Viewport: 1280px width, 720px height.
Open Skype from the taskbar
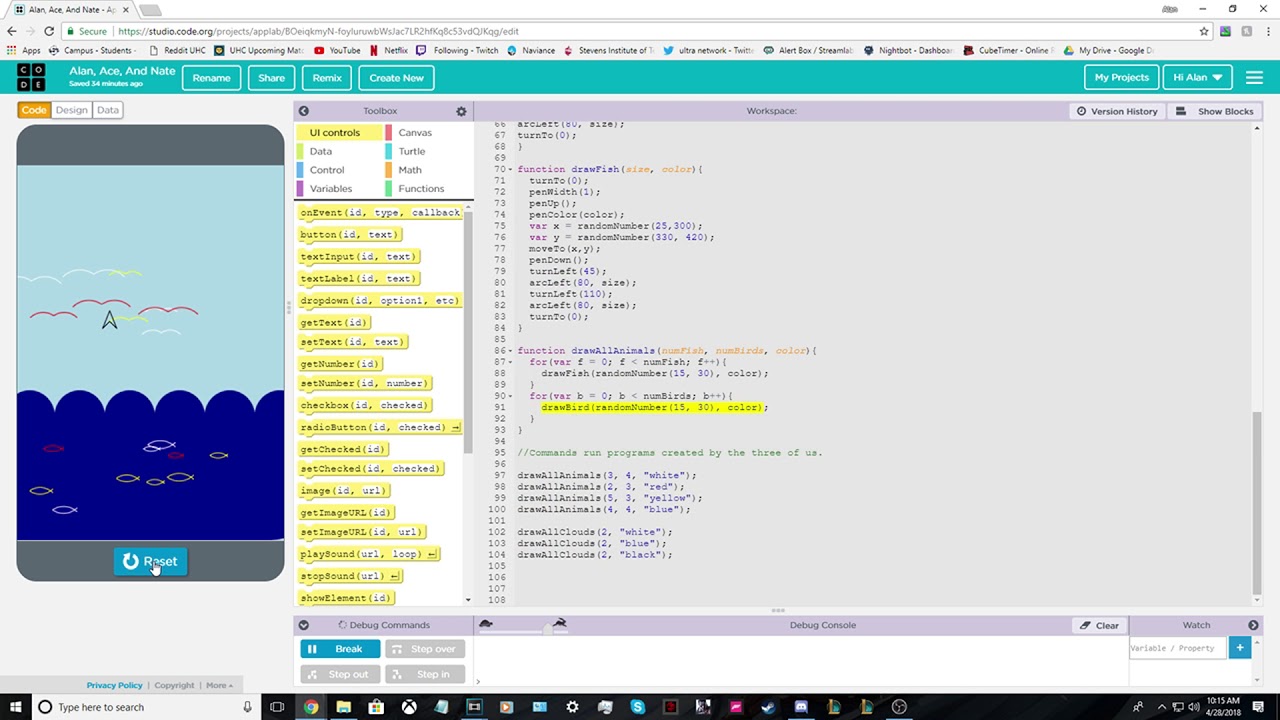[637, 707]
